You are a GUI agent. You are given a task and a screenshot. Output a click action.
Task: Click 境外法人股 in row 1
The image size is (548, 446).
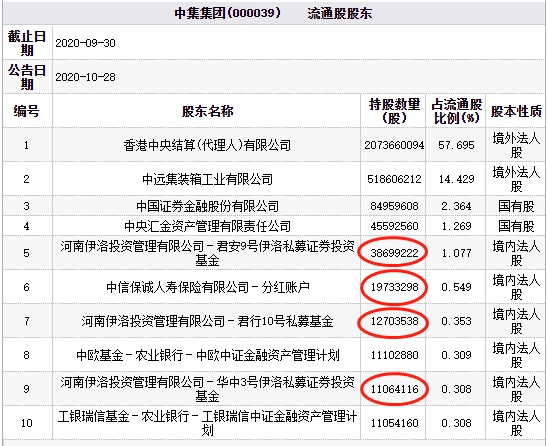click(516, 145)
